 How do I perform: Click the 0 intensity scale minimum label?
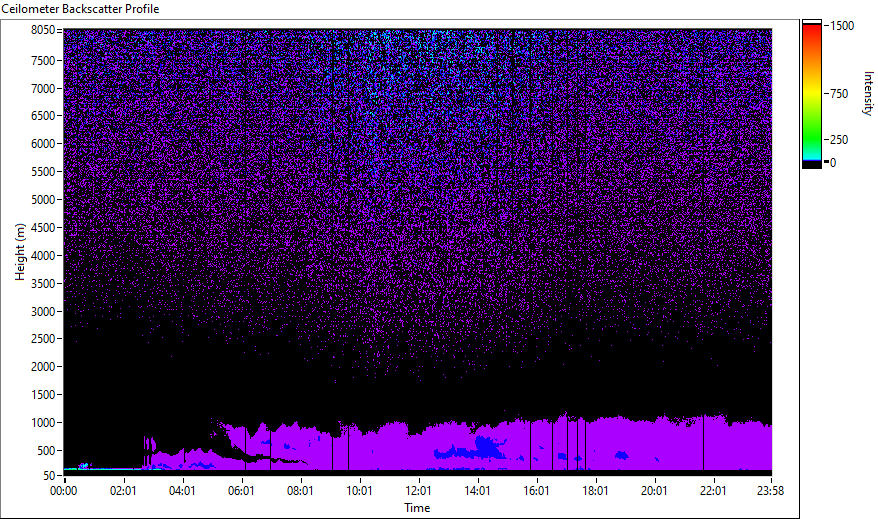point(833,163)
